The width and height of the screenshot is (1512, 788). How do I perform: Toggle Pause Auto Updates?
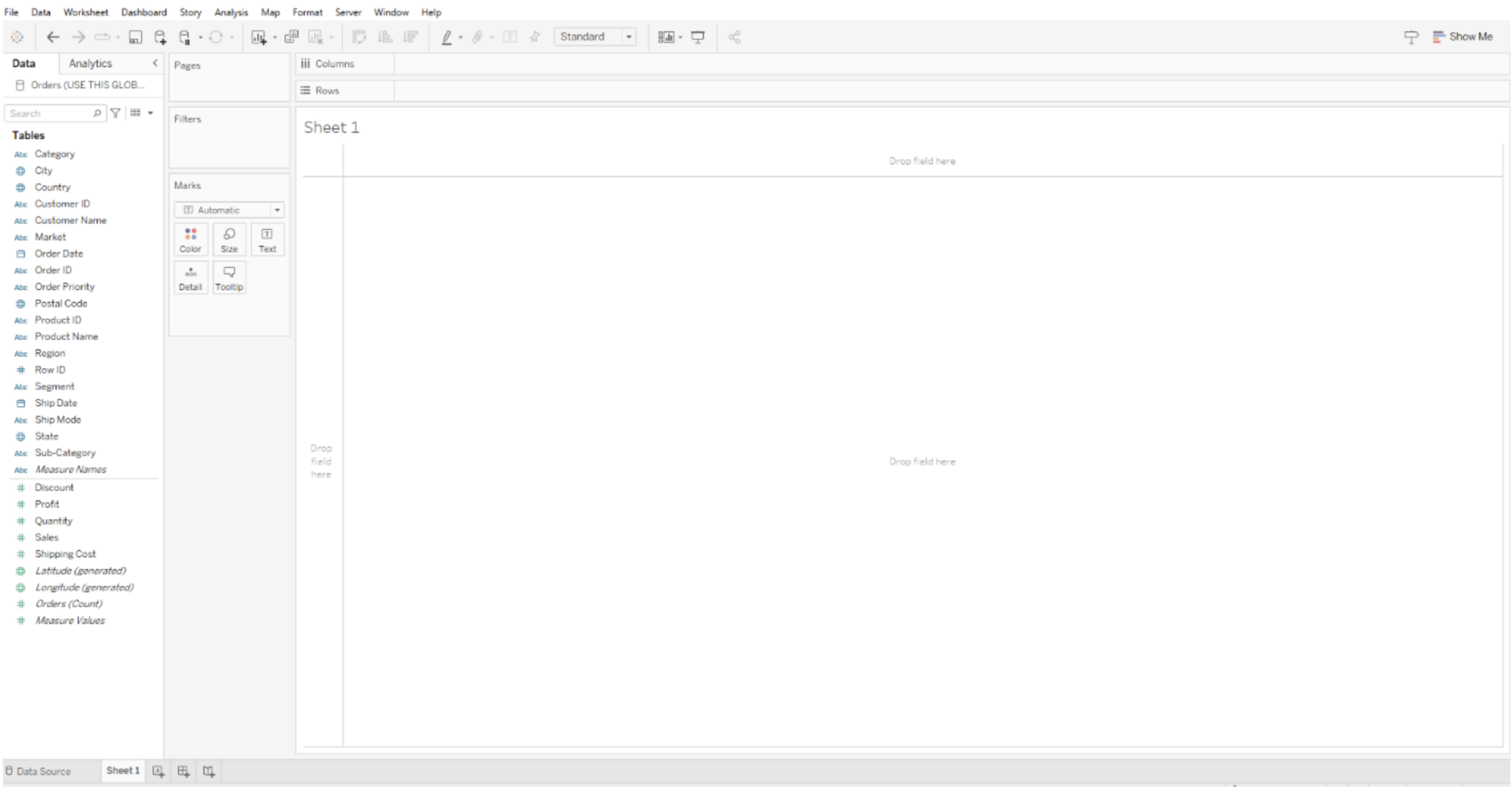[x=185, y=36]
